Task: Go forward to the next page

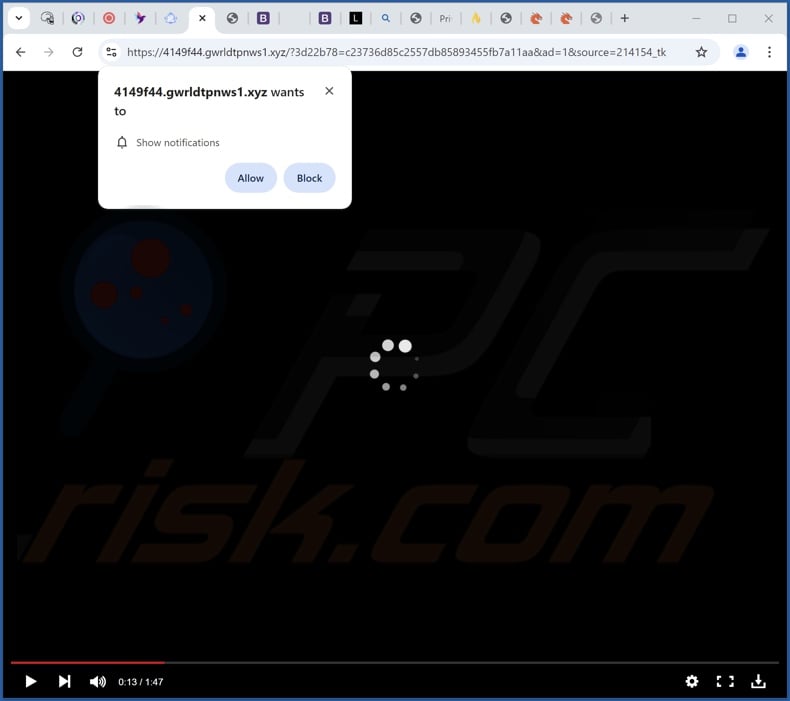Action: [49, 52]
